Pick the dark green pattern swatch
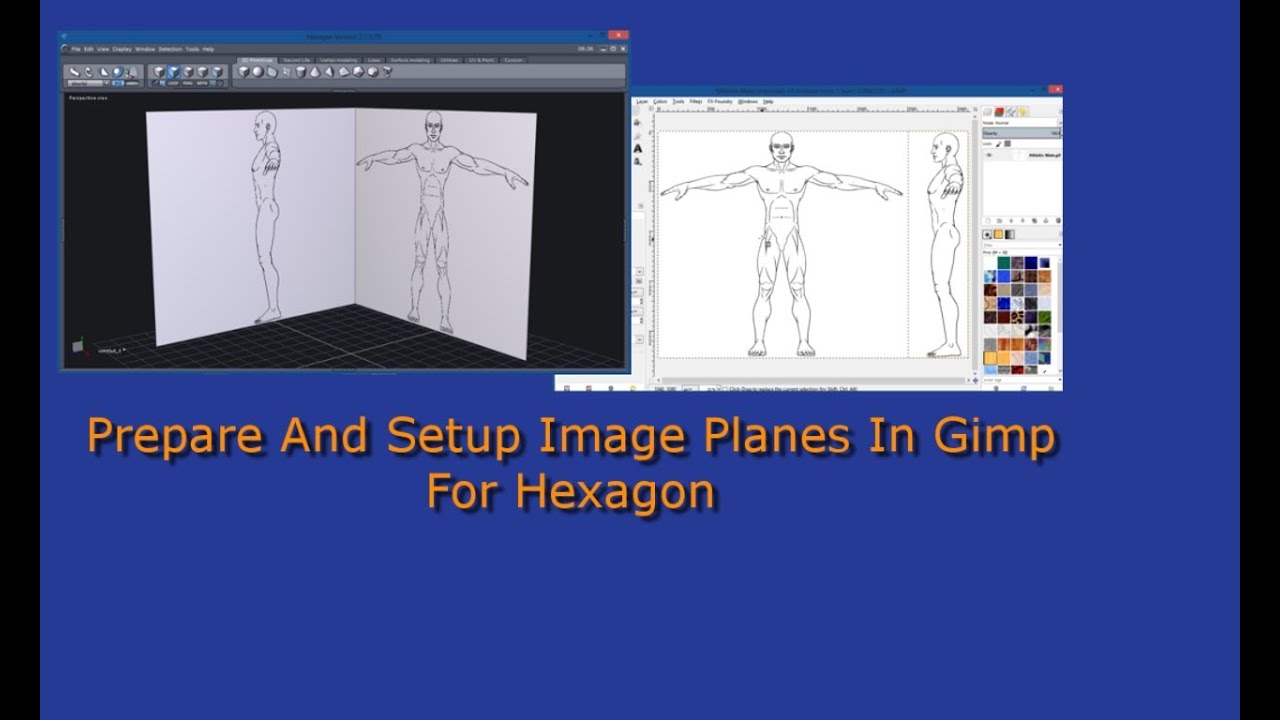1280x720 pixels. pos(1004,263)
